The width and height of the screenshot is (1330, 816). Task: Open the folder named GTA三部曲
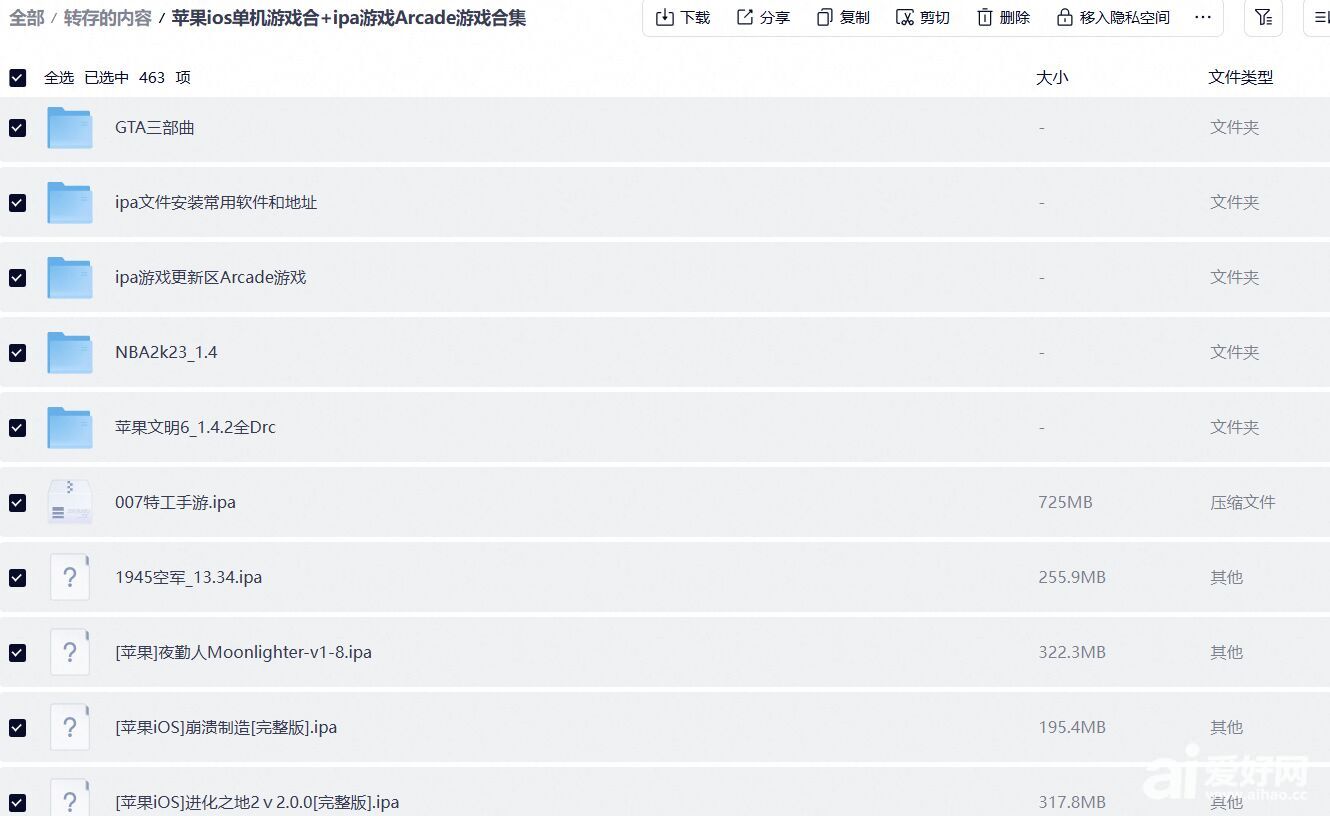155,128
